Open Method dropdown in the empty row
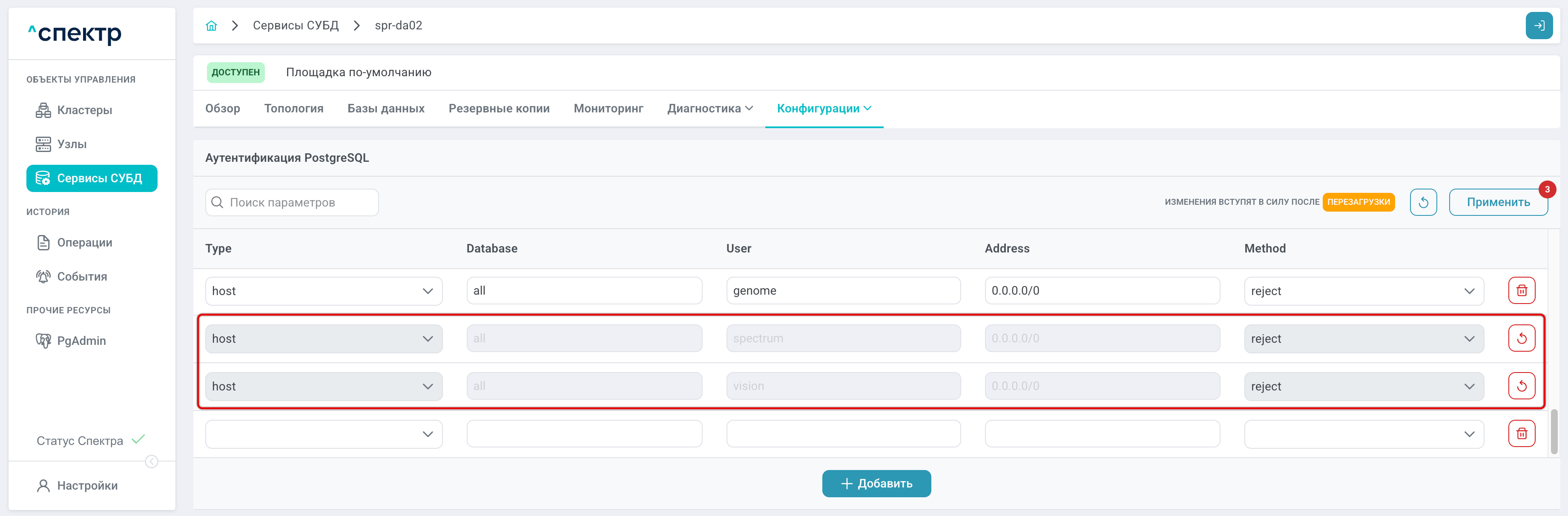 point(1364,434)
